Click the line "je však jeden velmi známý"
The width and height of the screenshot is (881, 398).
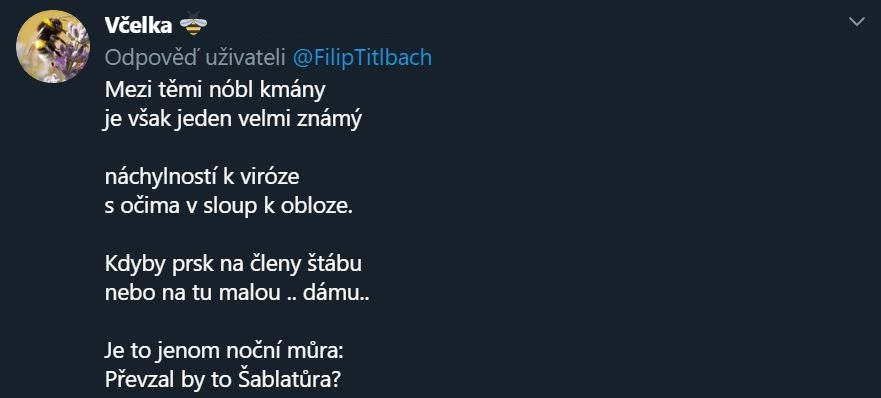pos(233,119)
